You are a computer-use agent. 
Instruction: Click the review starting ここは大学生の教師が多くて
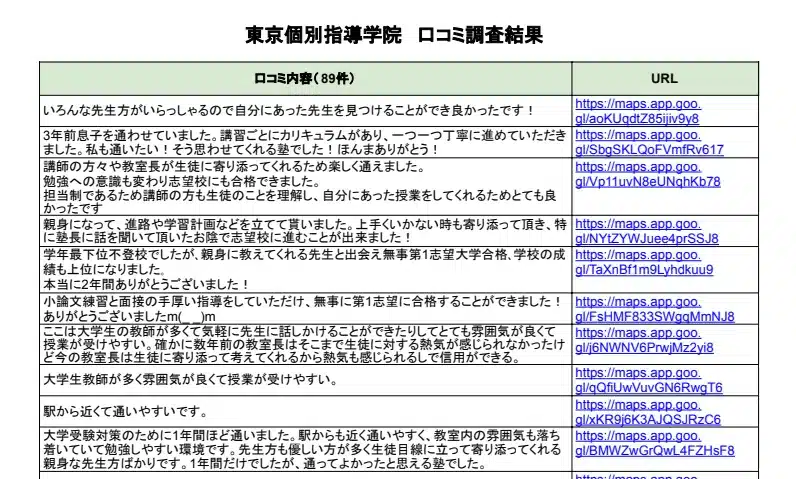(x=304, y=345)
